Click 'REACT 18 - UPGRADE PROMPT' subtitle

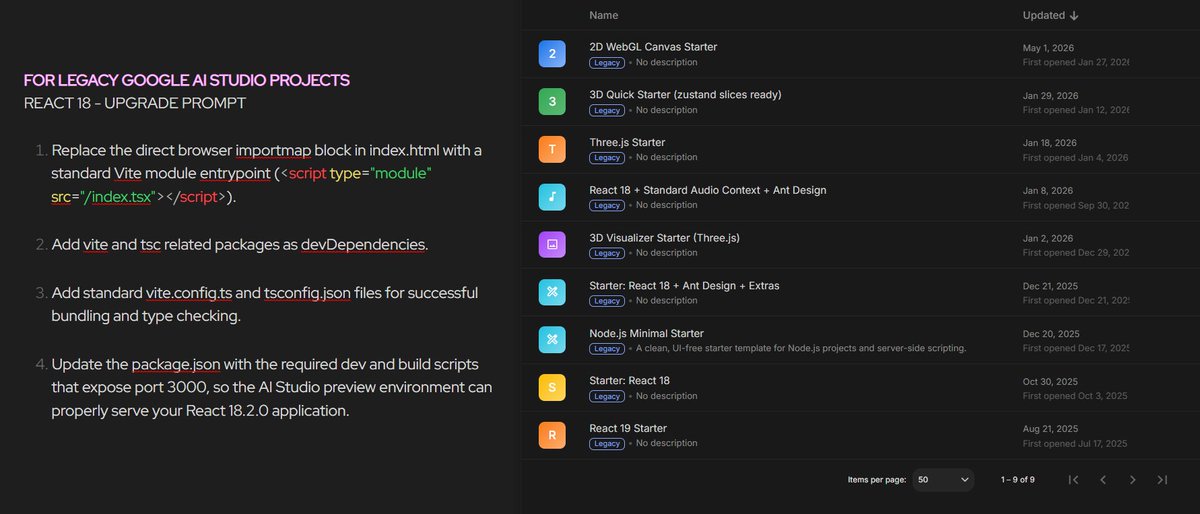[x=135, y=103]
